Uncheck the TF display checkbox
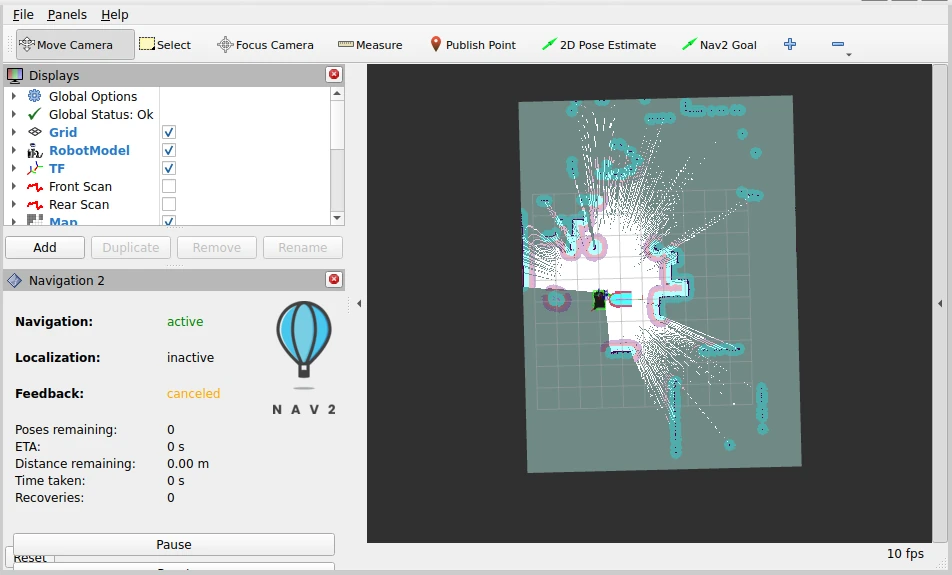 tap(169, 168)
